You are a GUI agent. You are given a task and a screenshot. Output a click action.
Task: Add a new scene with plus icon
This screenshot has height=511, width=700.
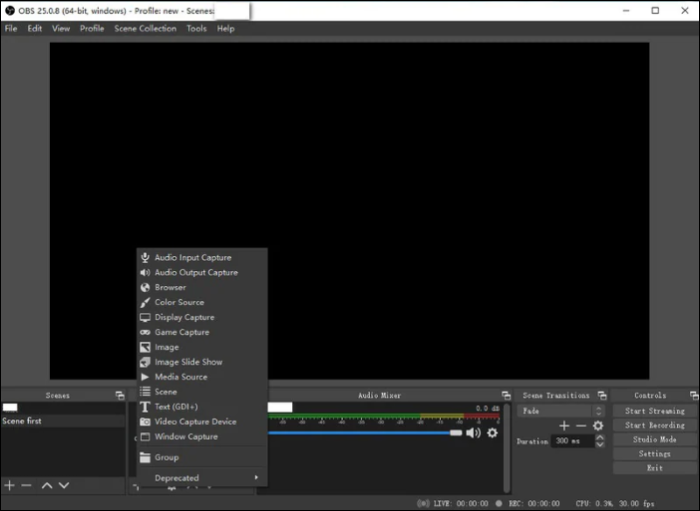pos(10,485)
